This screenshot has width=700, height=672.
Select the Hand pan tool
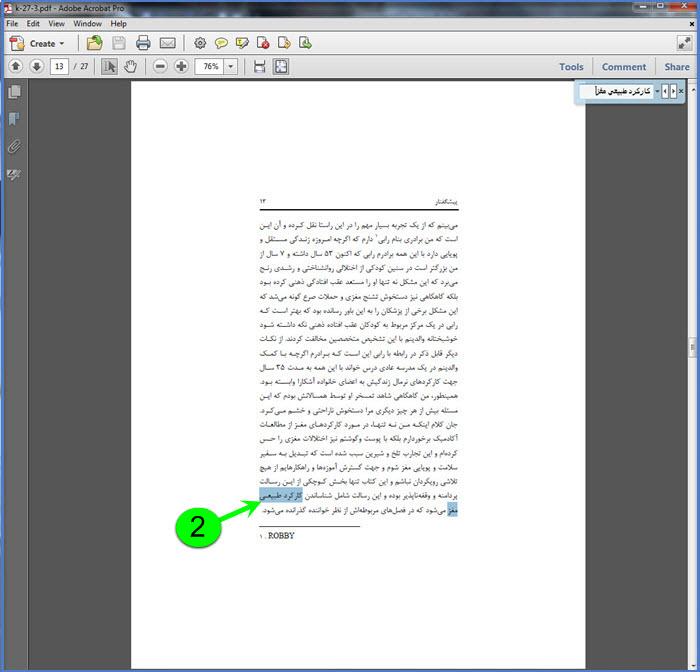[x=131, y=67]
